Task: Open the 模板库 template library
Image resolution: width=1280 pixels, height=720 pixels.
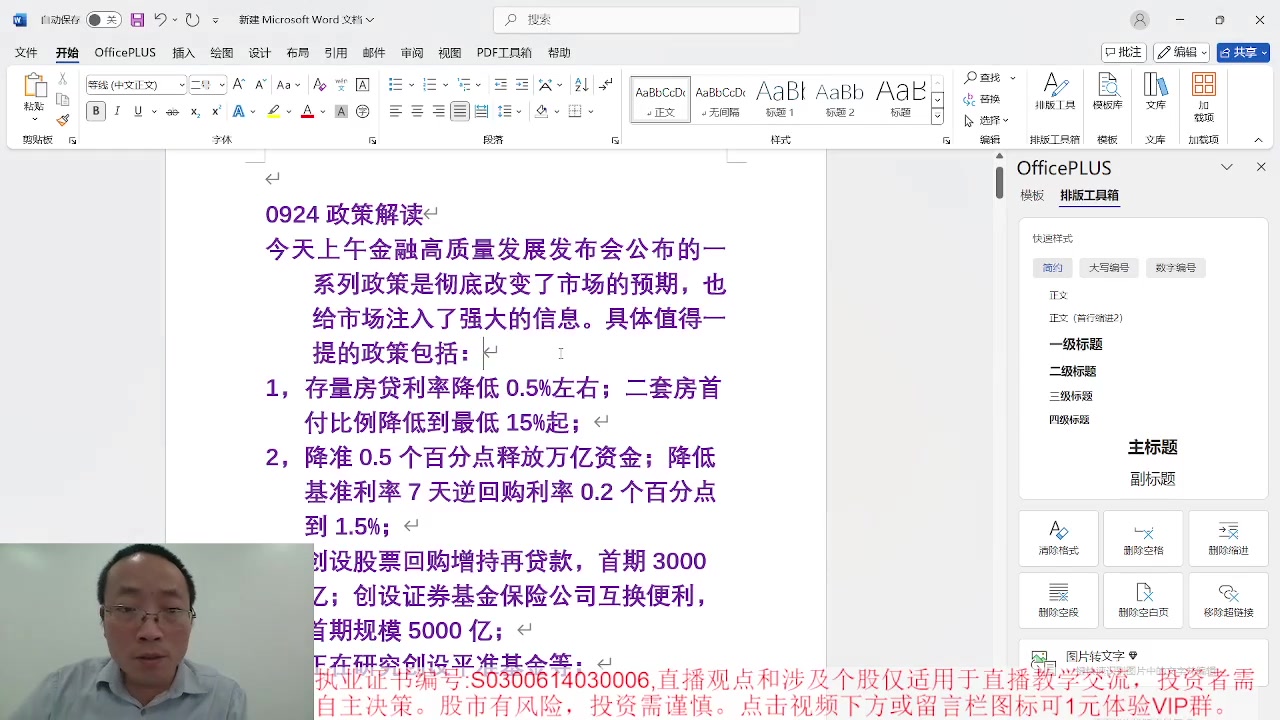Action: pyautogui.click(x=1107, y=92)
